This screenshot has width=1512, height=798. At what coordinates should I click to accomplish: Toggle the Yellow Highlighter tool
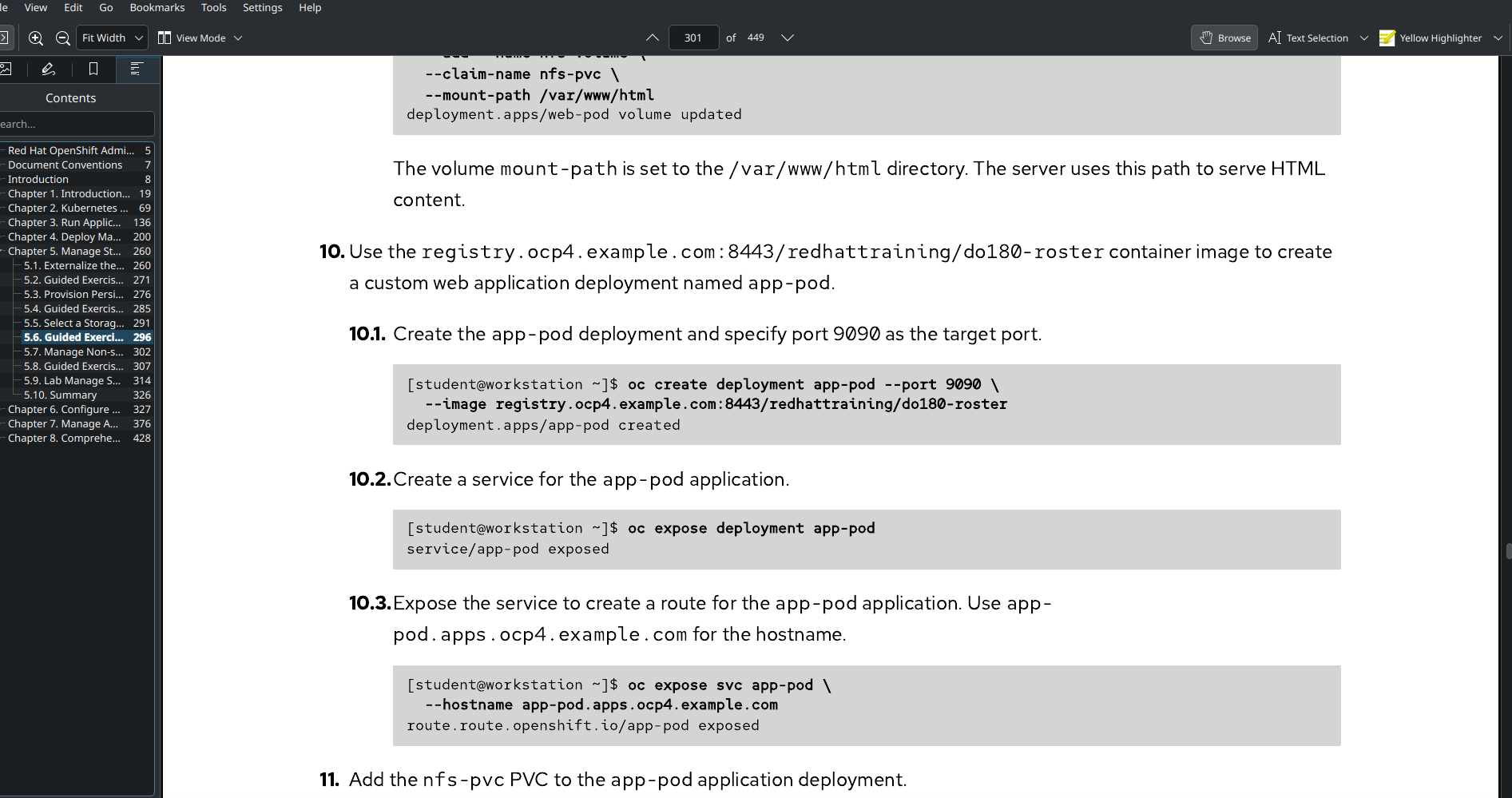tap(1431, 38)
